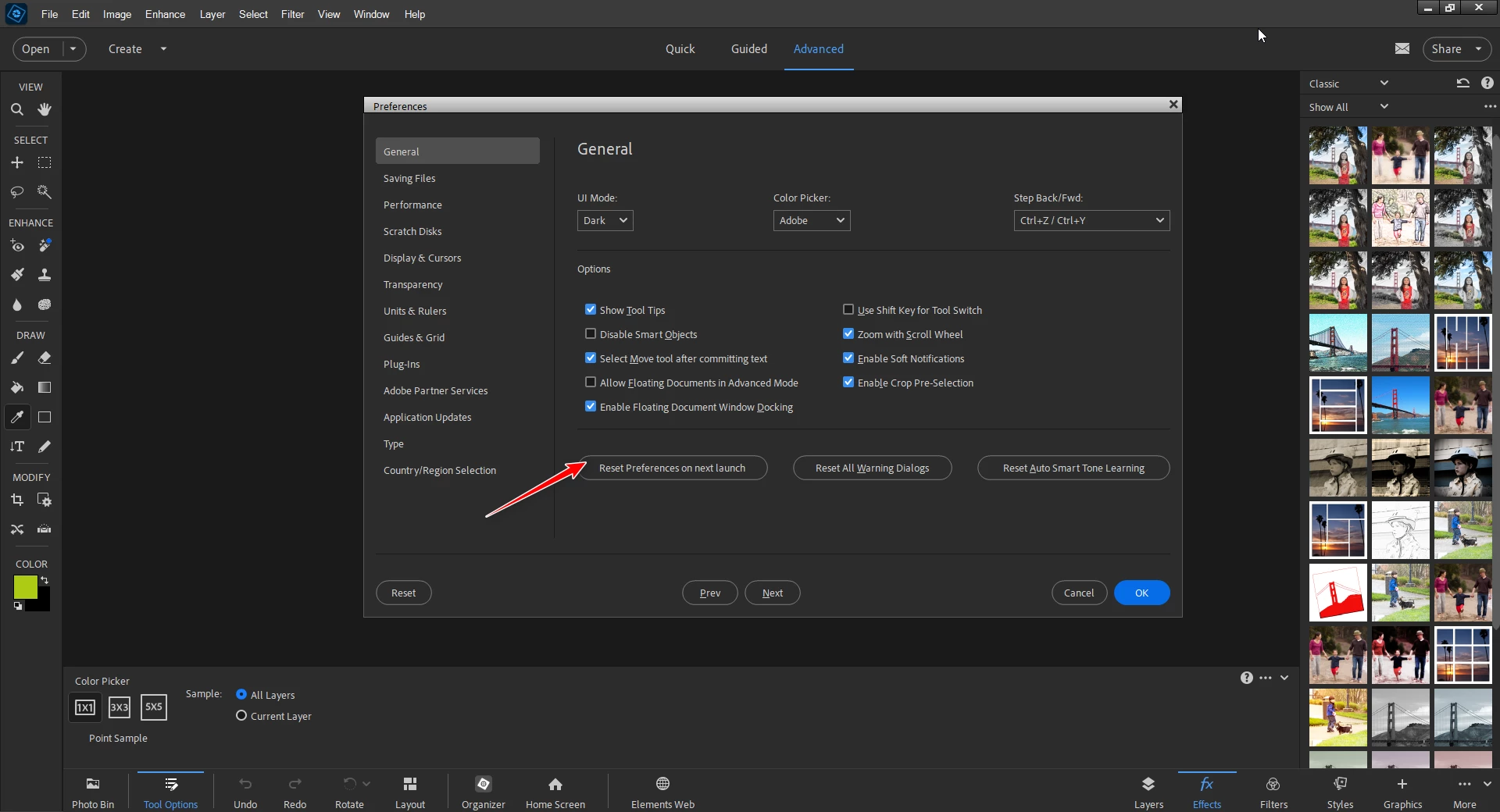Select the Zoom tool
This screenshot has width=1500, height=812.
pyautogui.click(x=16, y=109)
